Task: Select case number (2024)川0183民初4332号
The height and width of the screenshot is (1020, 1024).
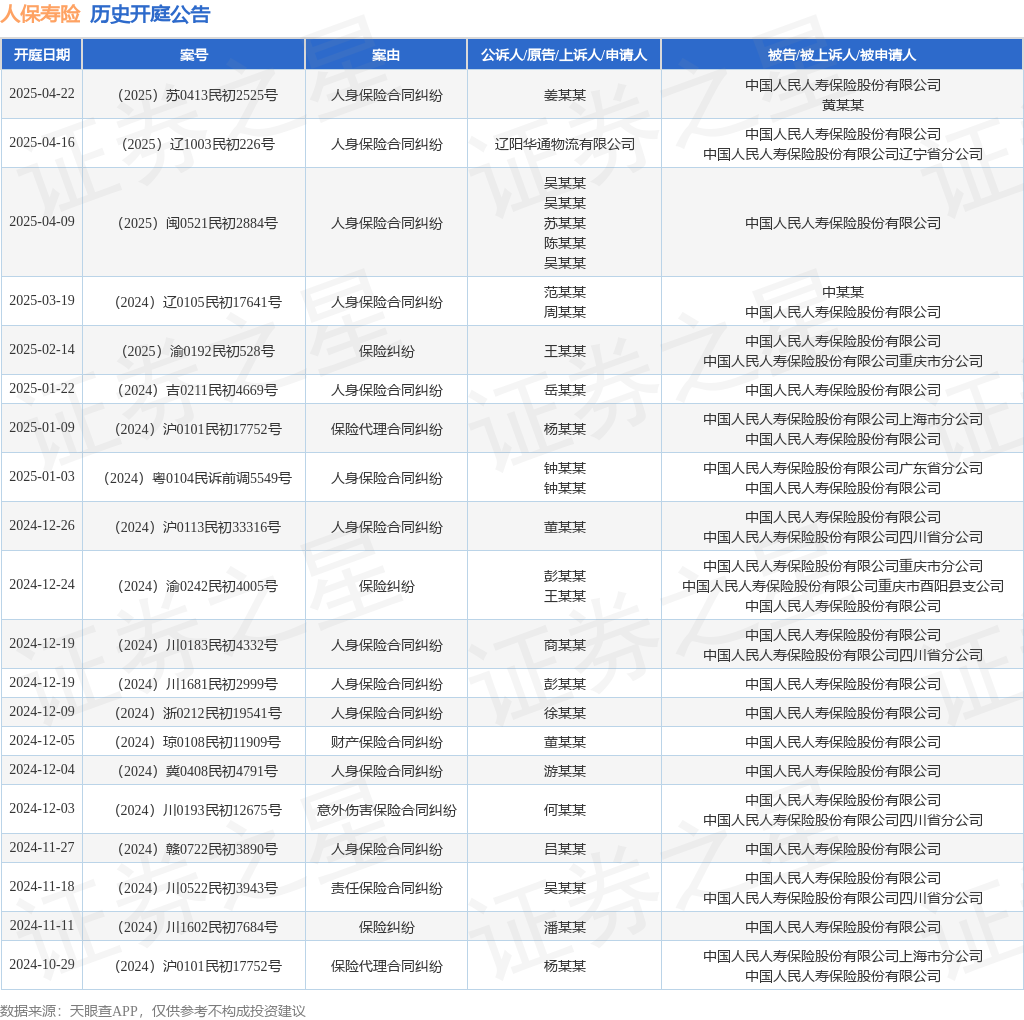Action: click(194, 645)
